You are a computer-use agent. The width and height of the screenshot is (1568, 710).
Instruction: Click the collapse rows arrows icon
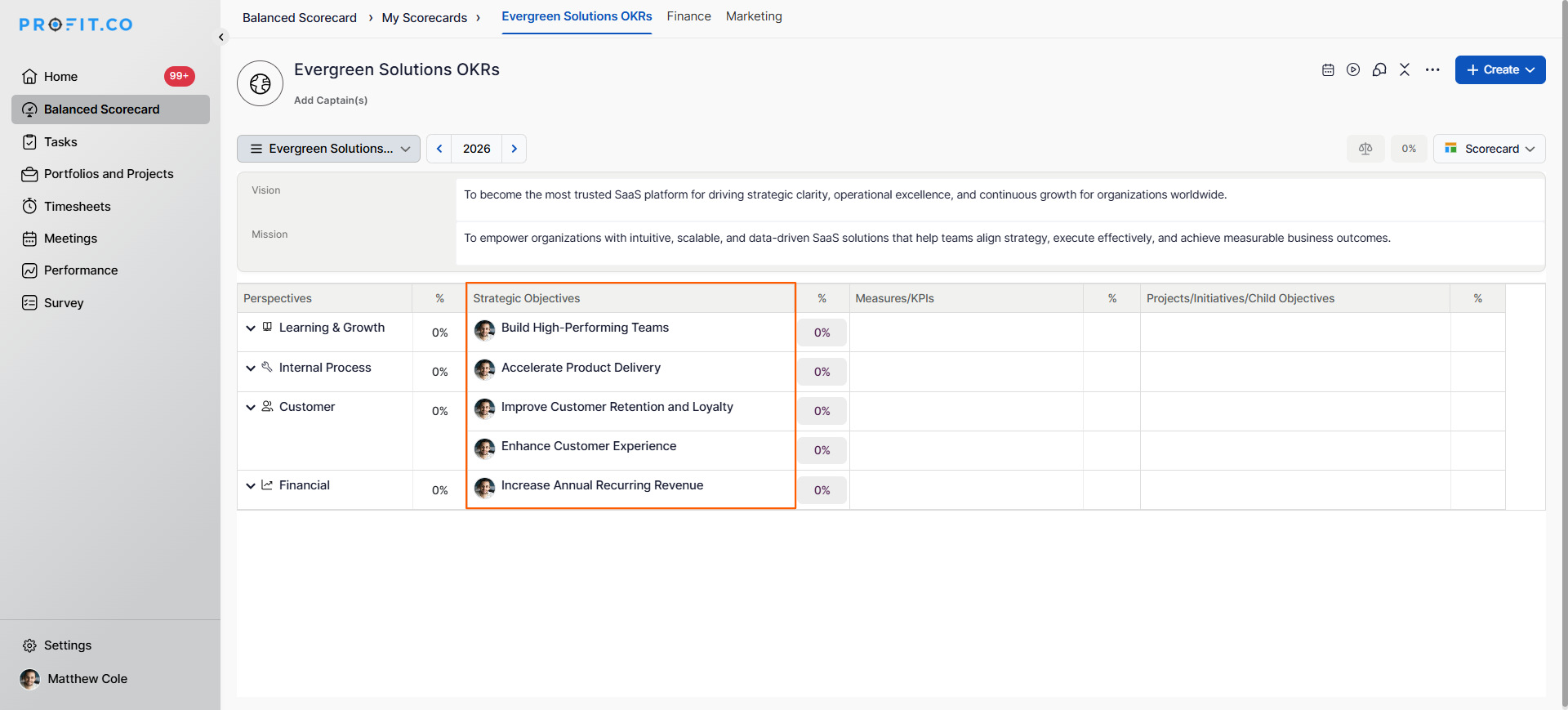pos(1405,70)
